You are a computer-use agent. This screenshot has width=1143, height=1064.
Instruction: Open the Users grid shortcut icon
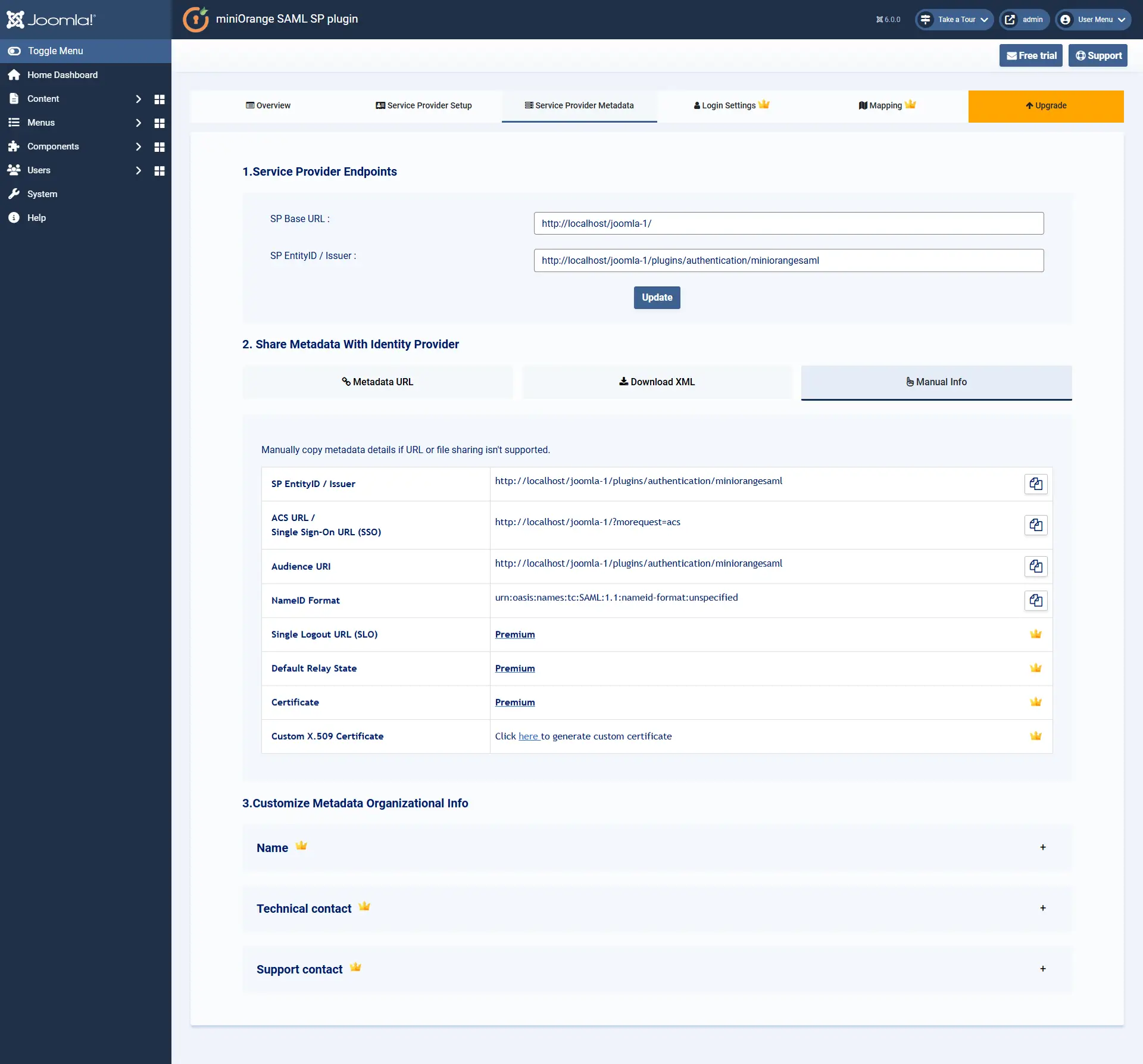159,170
